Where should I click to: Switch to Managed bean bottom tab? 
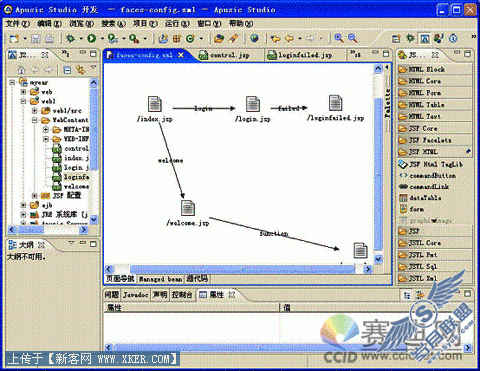pos(160,279)
